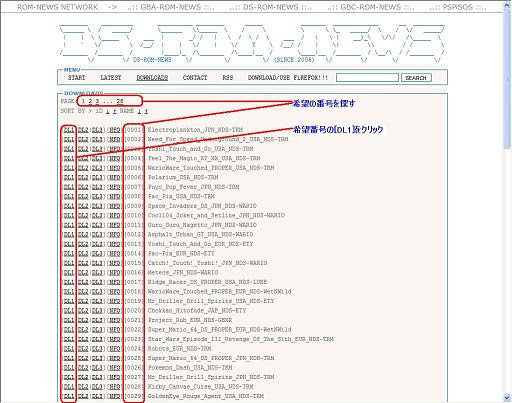Click DL1 for Ridge_Racer_DS_PROPER_USA
The image size is (512, 403).
click(x=69, y=282)
